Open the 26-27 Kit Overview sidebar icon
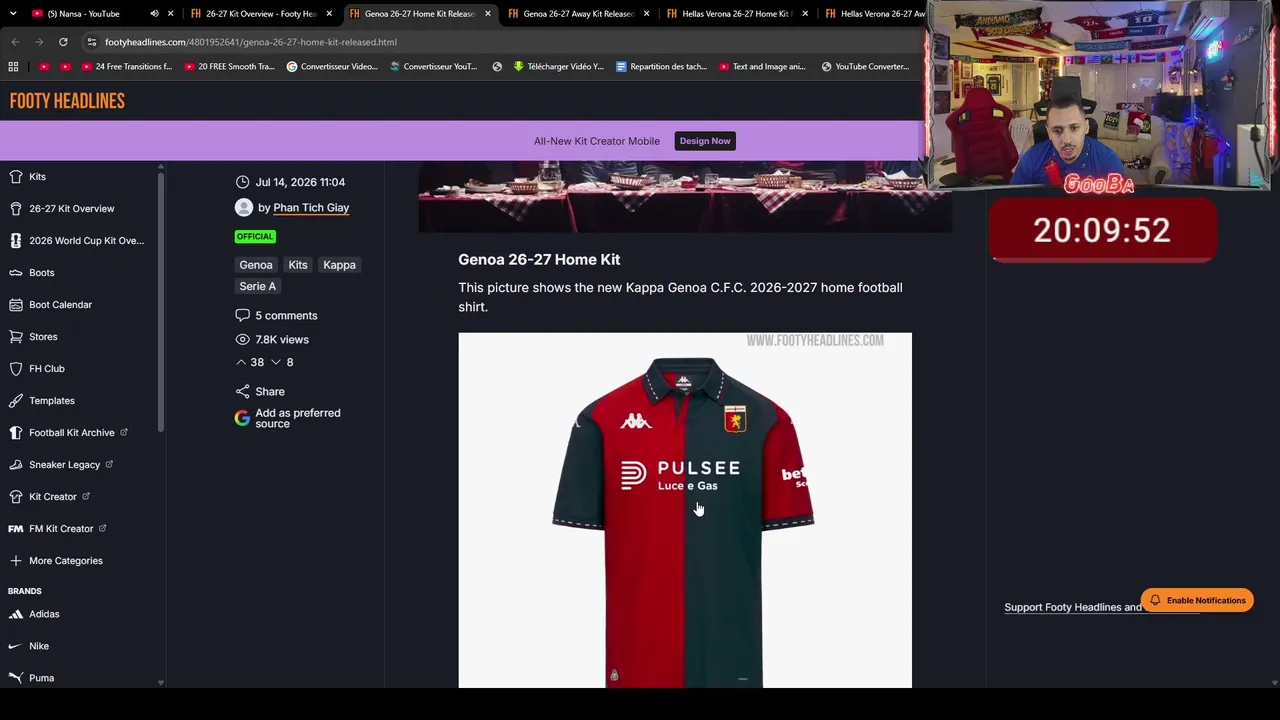 (x=15, y=209)
